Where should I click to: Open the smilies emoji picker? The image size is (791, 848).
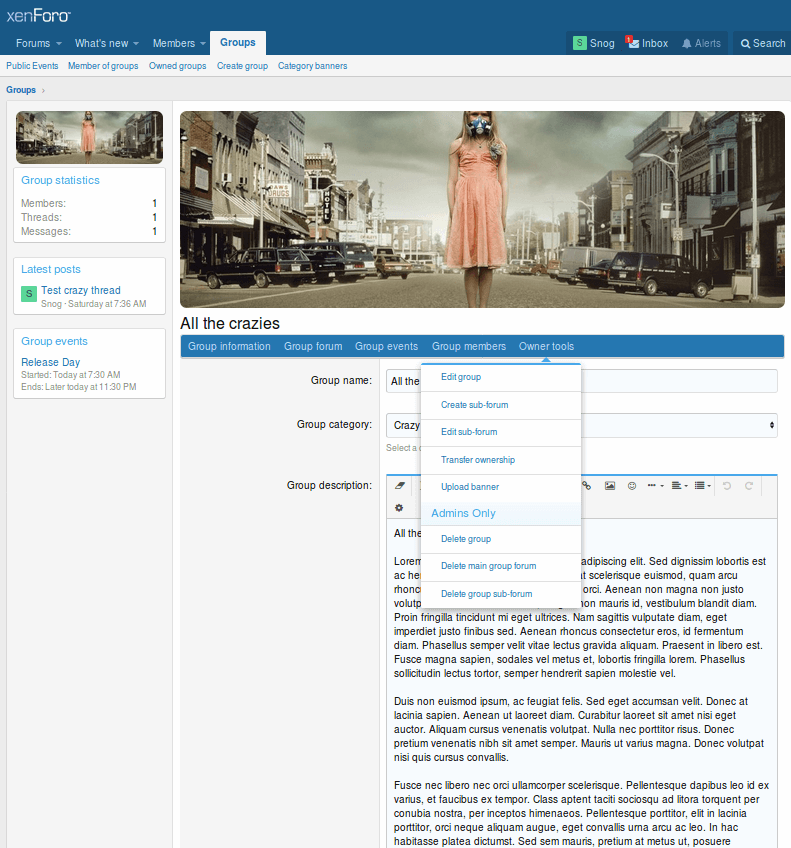click(631, 486)
